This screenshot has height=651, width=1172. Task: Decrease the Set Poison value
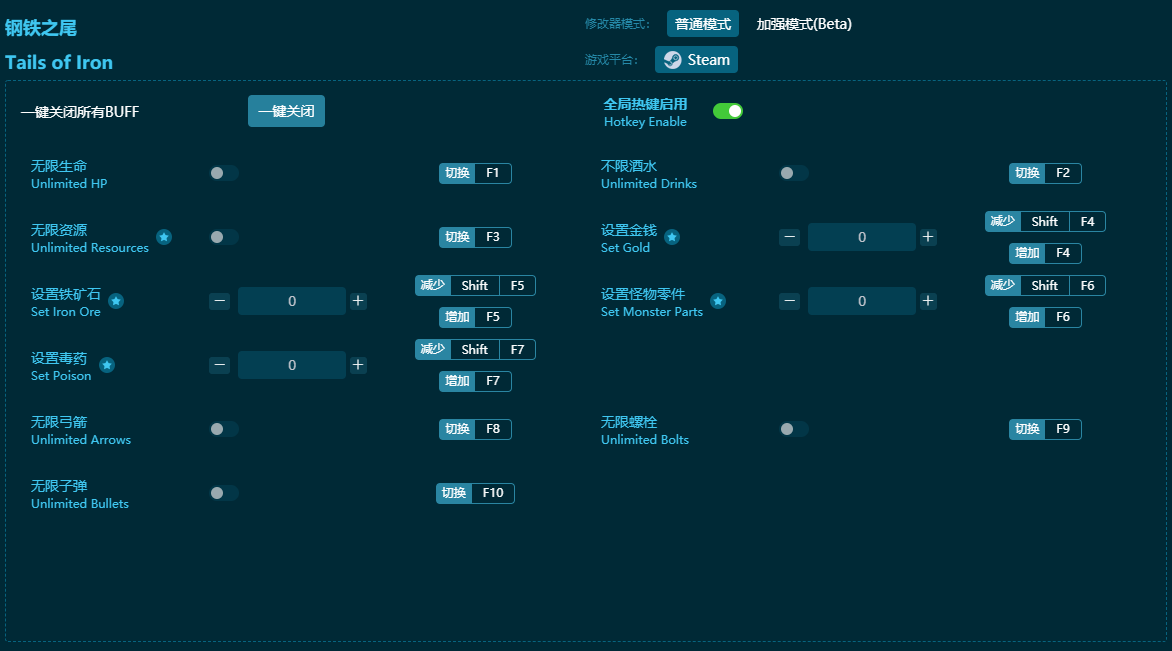[220, 365]
